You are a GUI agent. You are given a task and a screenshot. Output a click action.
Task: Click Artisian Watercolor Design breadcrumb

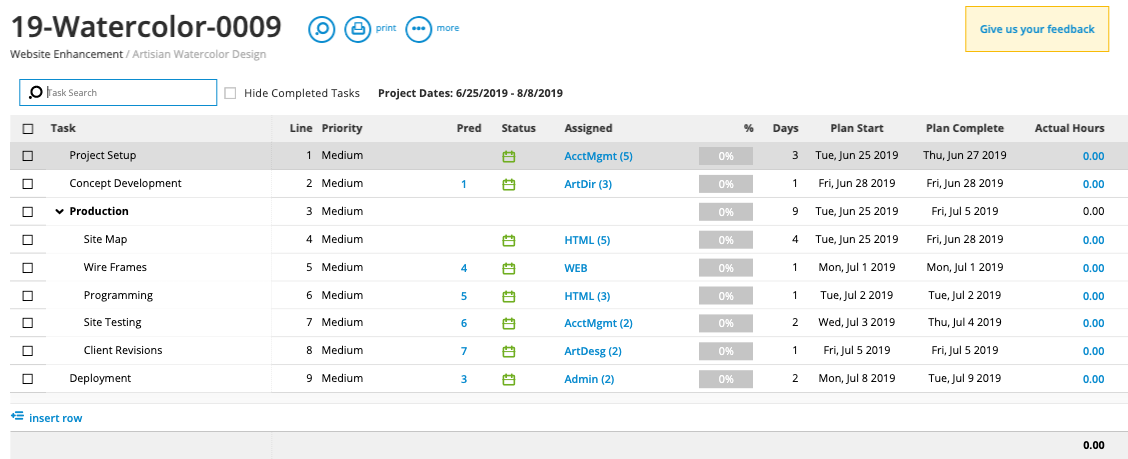199,55
